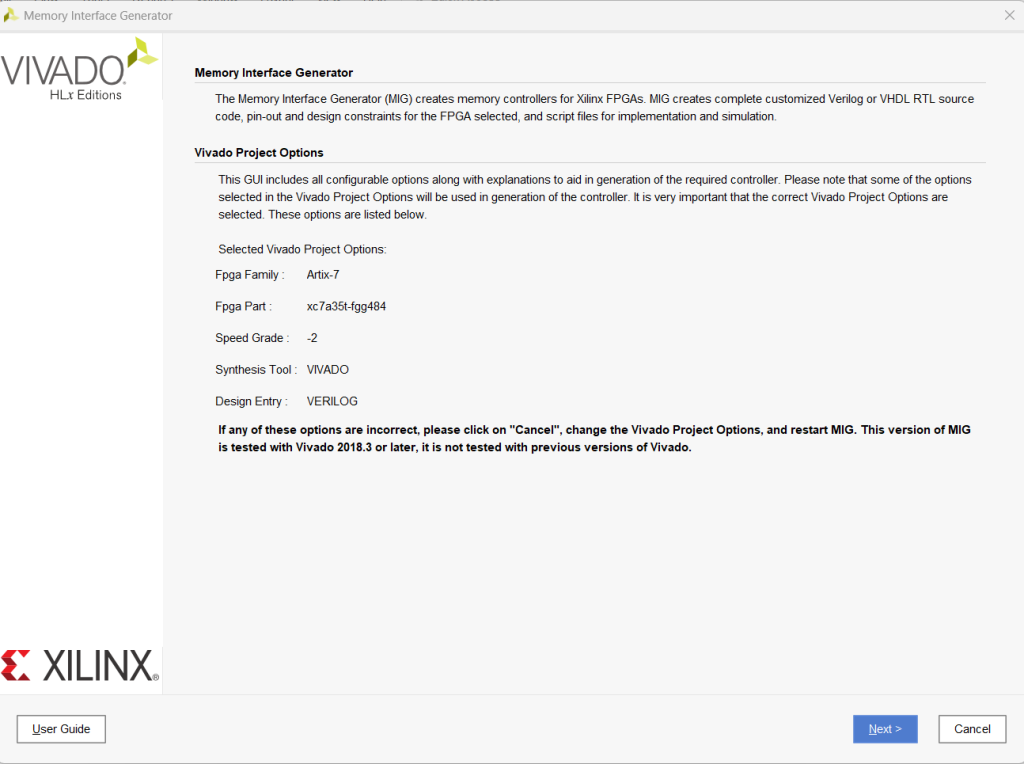Click the Vivado leaf icon in title bar
This screenshot has height=764, width=1024.
coord(10,15)
